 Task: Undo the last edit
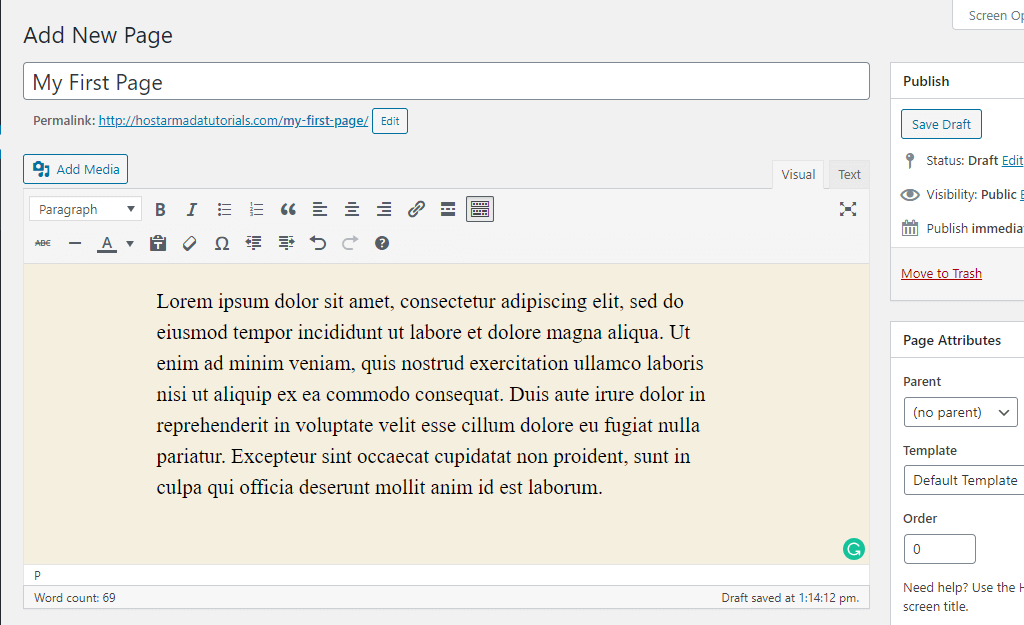(x=318, y=244)
